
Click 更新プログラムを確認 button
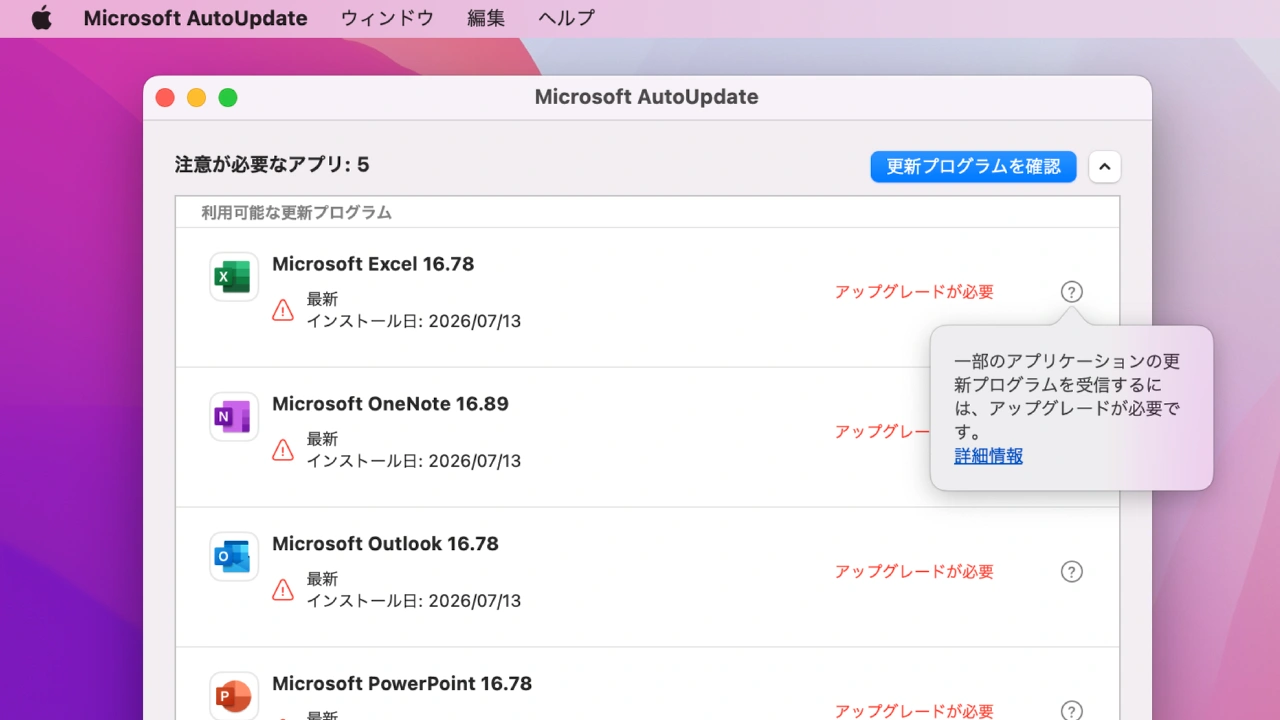[x=973, y=167]
